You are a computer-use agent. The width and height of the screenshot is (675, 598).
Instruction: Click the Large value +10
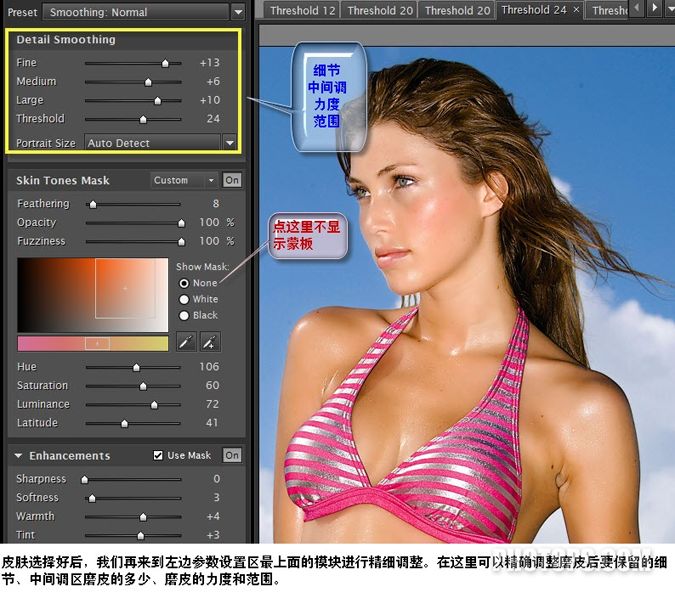[210, 100]
